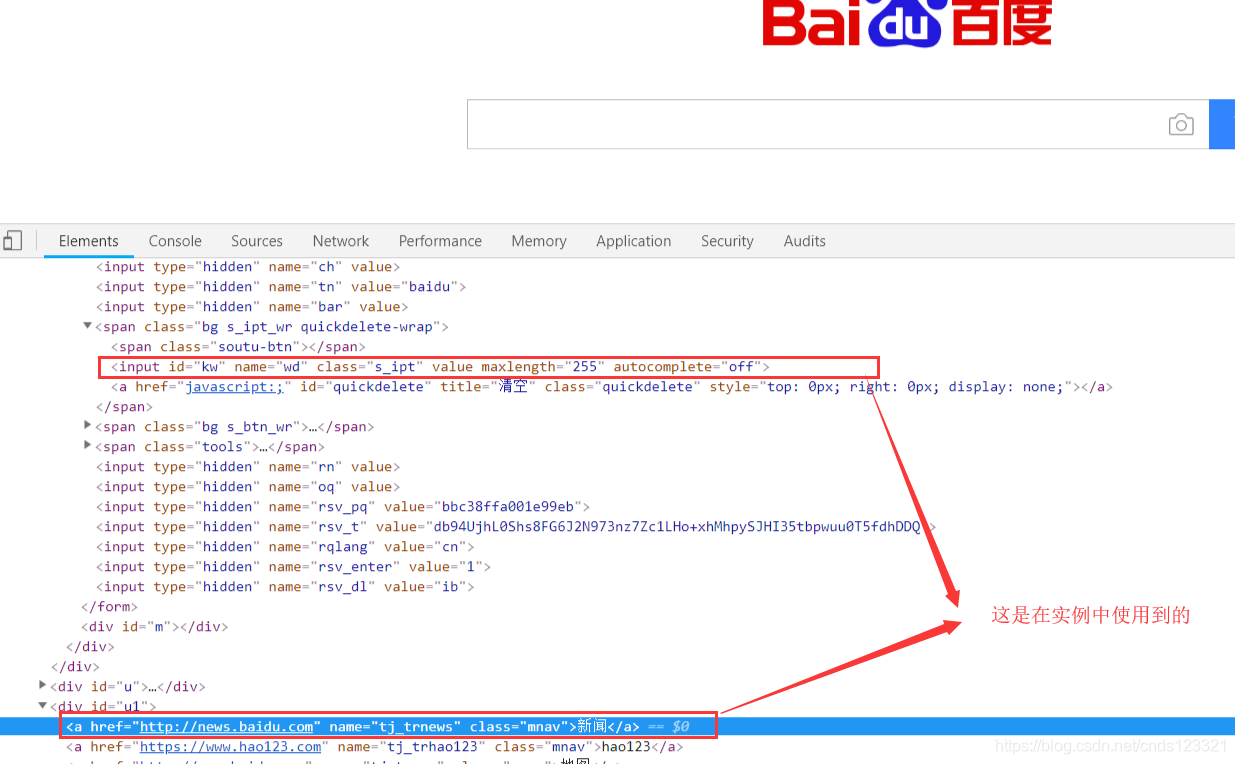The height and width of the screenshot is (764, 1235).
Task: Click the "bbc38ffa001e99eb" attribute value
Action: pyautogui.click(x=511, y=507)
